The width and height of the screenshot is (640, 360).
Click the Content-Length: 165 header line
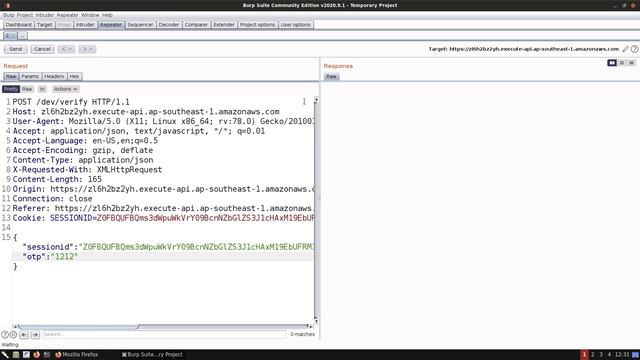coord(57,180)
